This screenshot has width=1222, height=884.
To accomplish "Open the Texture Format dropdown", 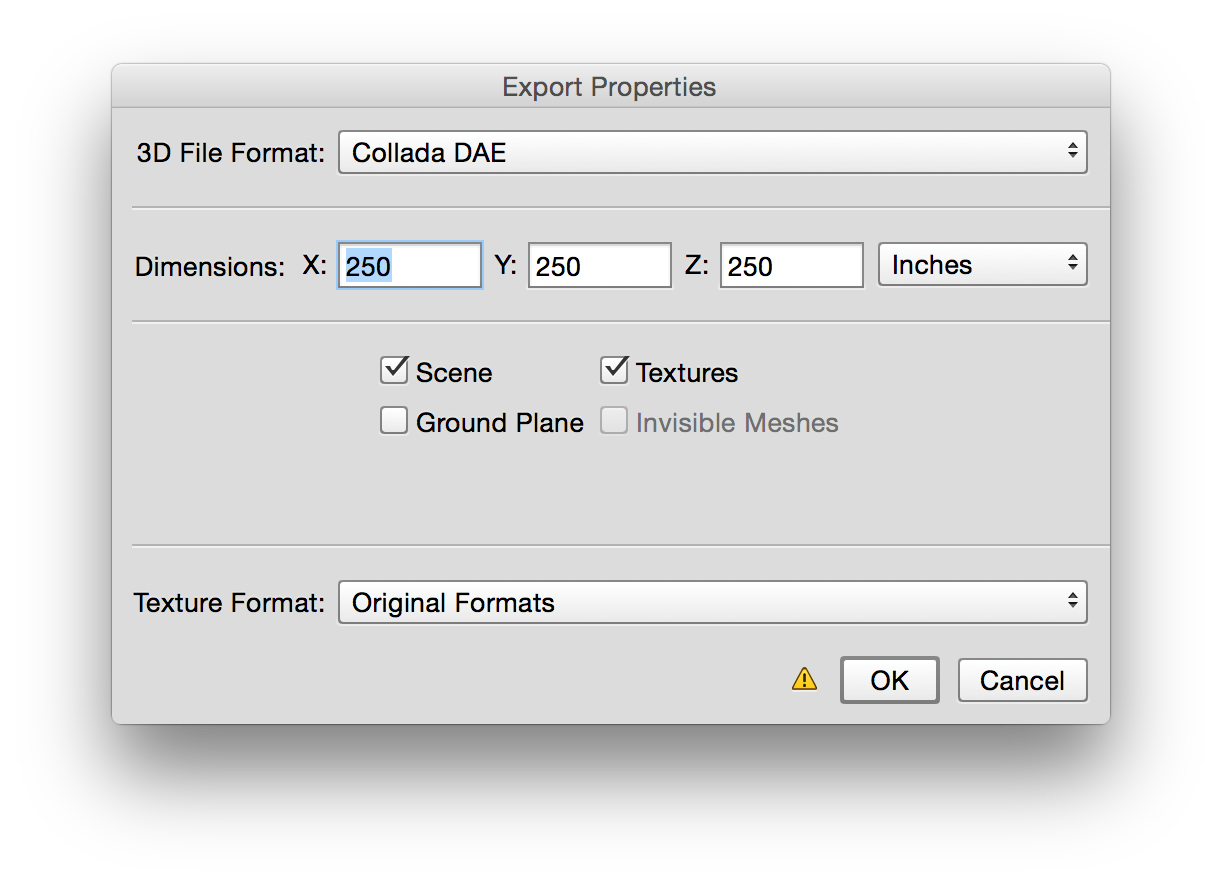I will pos(713,602).
